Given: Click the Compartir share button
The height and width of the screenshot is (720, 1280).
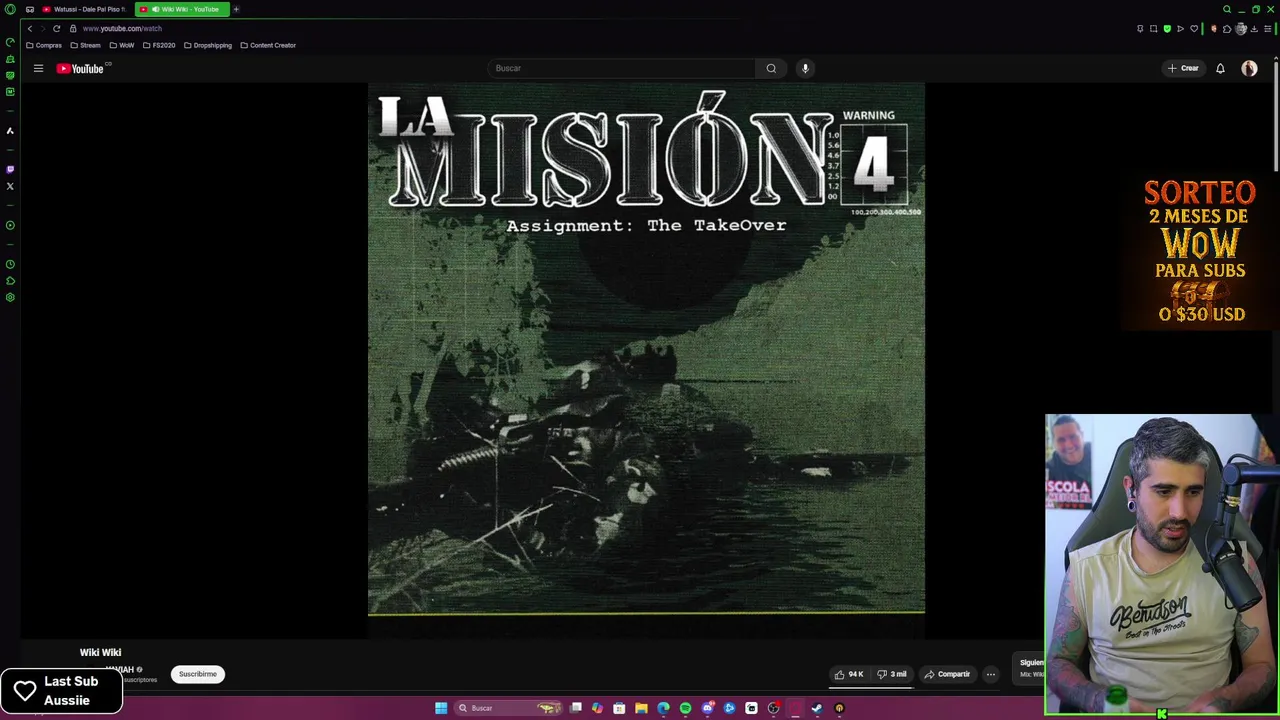Looking at the screenshot, I should click(x=947, y=674).
